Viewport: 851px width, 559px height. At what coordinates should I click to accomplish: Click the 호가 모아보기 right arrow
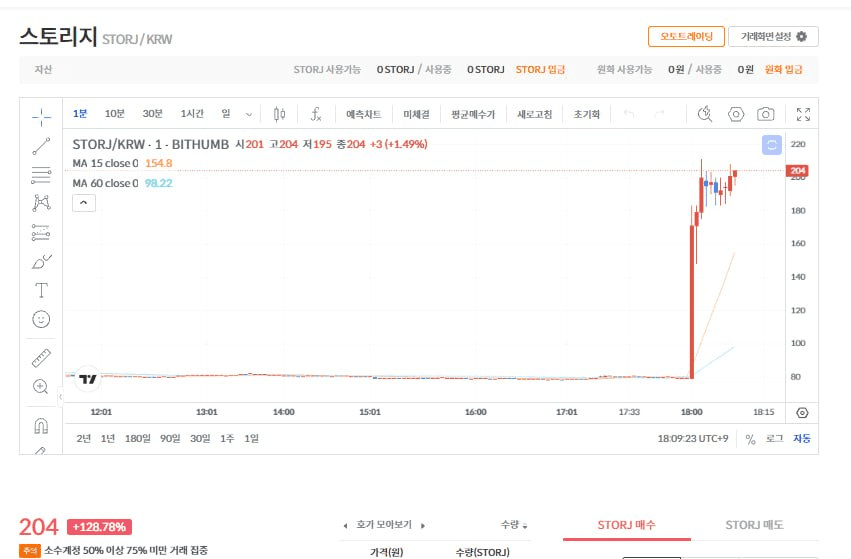[423, 525]
